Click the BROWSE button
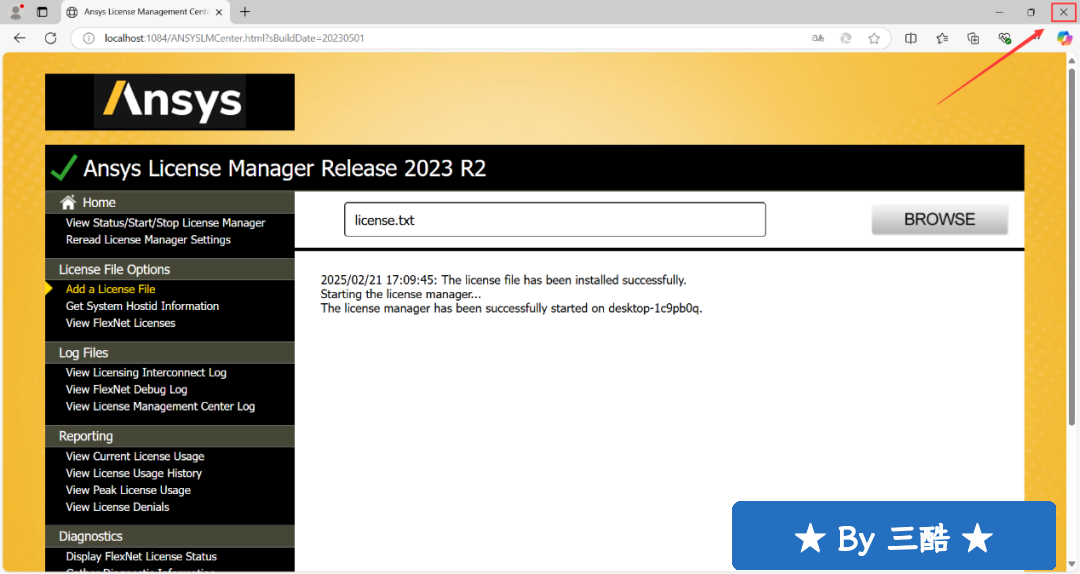1080x574 pixels. pyautogui.click(x=939, y=219)
